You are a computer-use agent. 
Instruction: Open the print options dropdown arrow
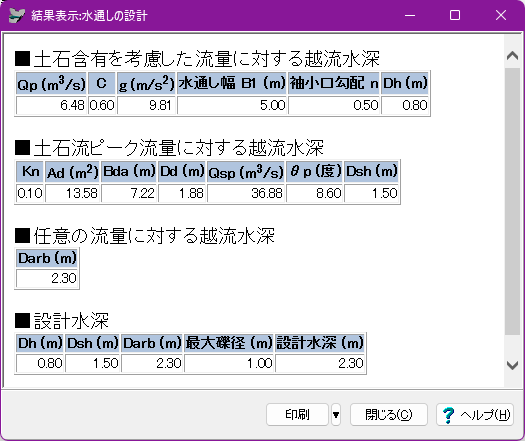[336, 415]
